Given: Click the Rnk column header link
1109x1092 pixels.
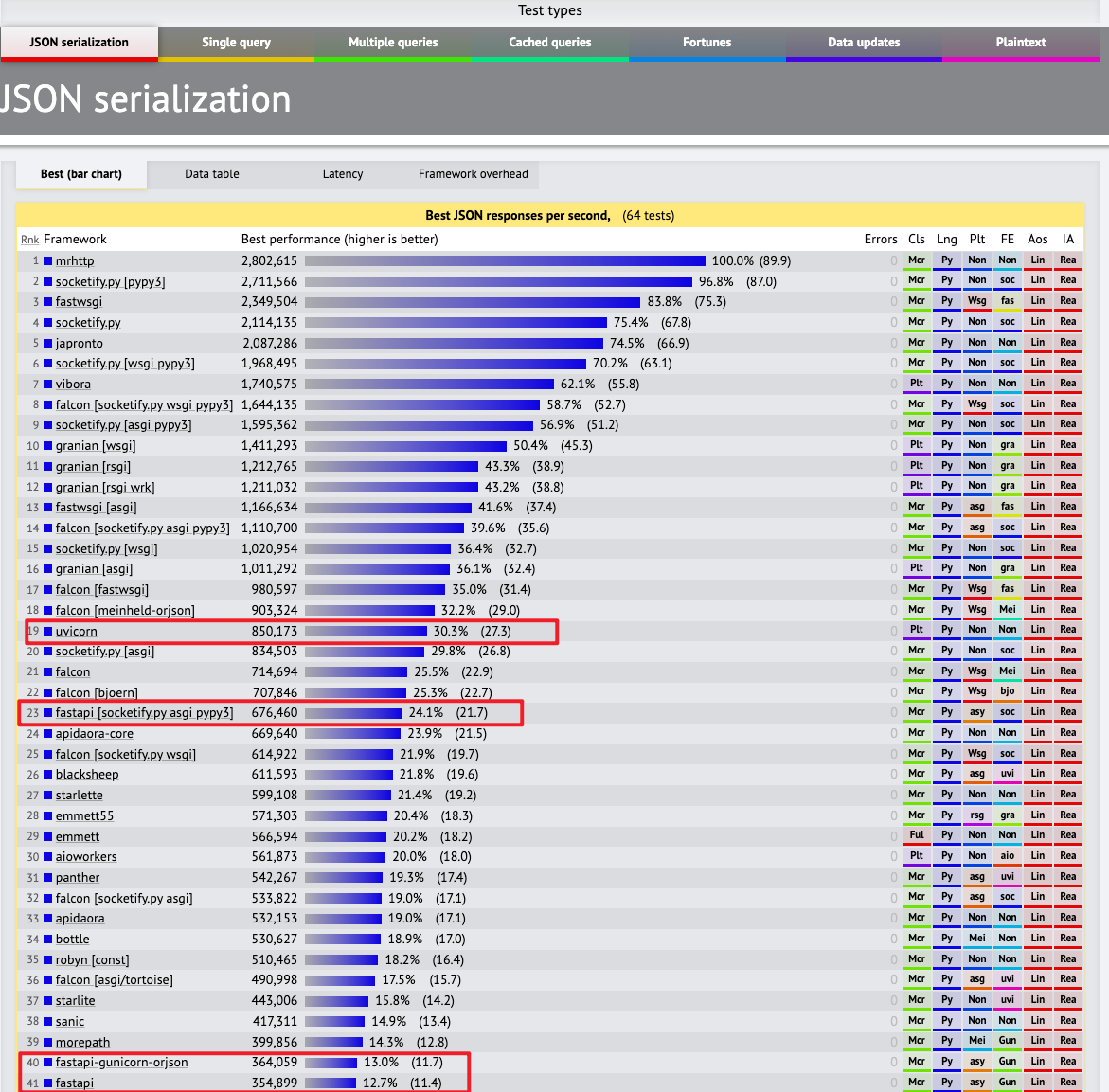Looking at the screenshot, I should 29,240.
